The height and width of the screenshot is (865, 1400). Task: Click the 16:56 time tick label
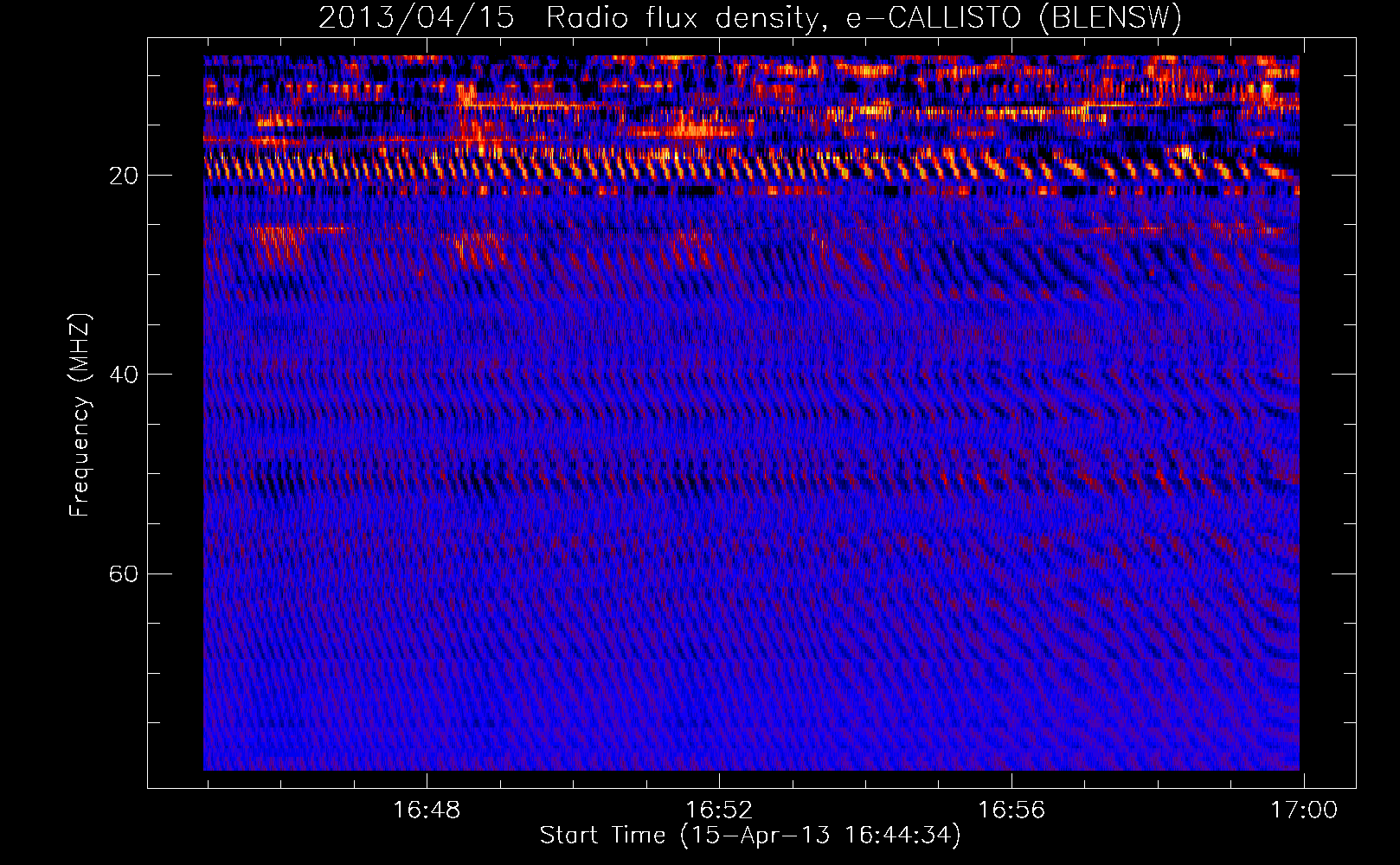1011,810
